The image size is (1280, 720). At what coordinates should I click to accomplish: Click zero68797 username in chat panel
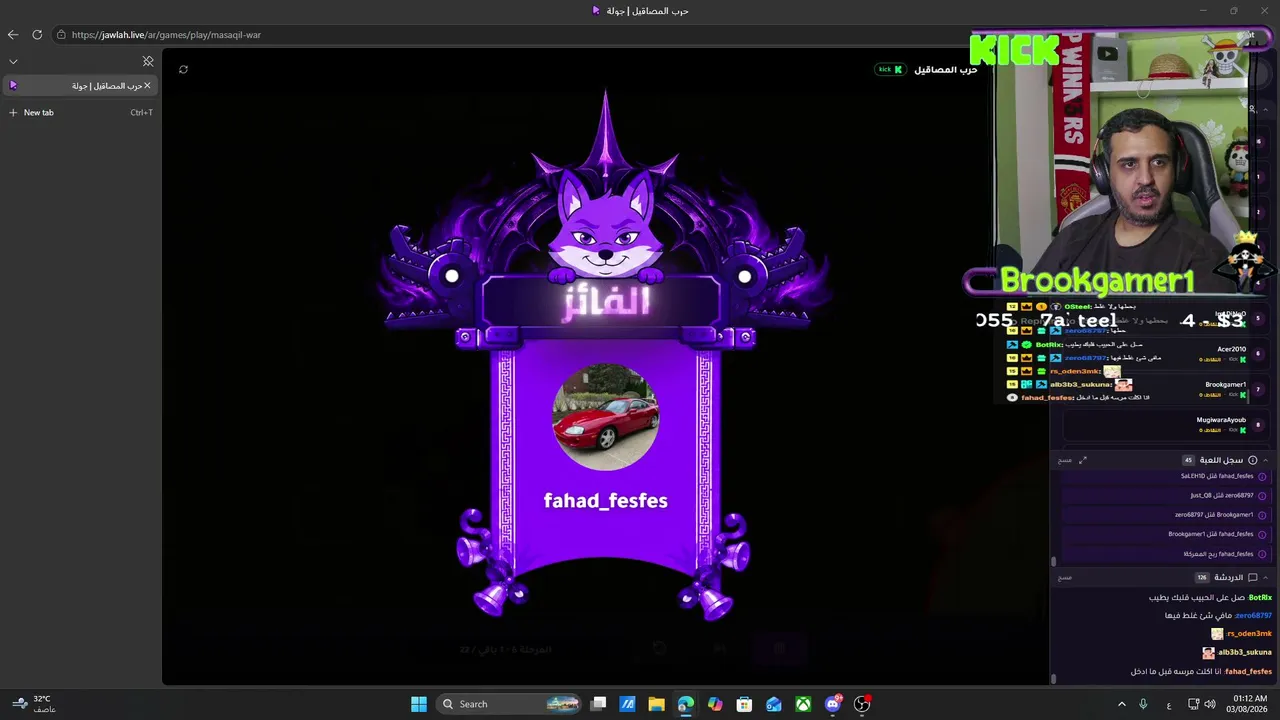[1253, 615]
